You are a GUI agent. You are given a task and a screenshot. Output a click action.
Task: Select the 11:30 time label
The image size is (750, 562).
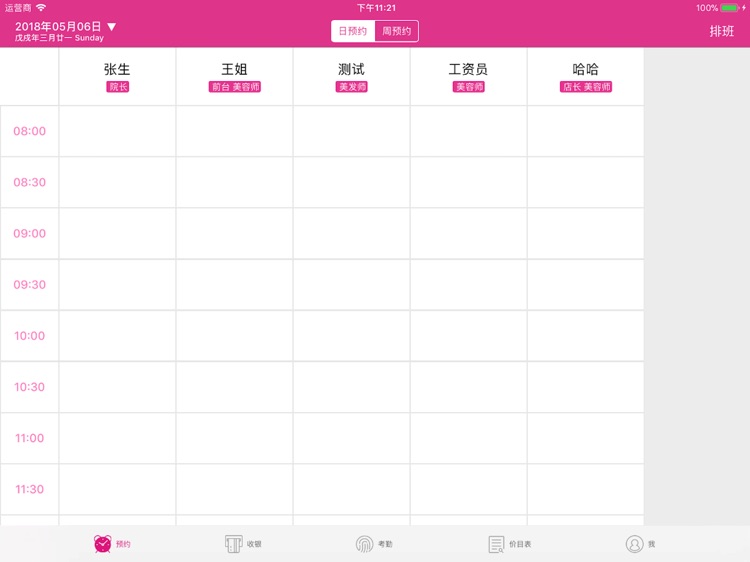point(30,489)
